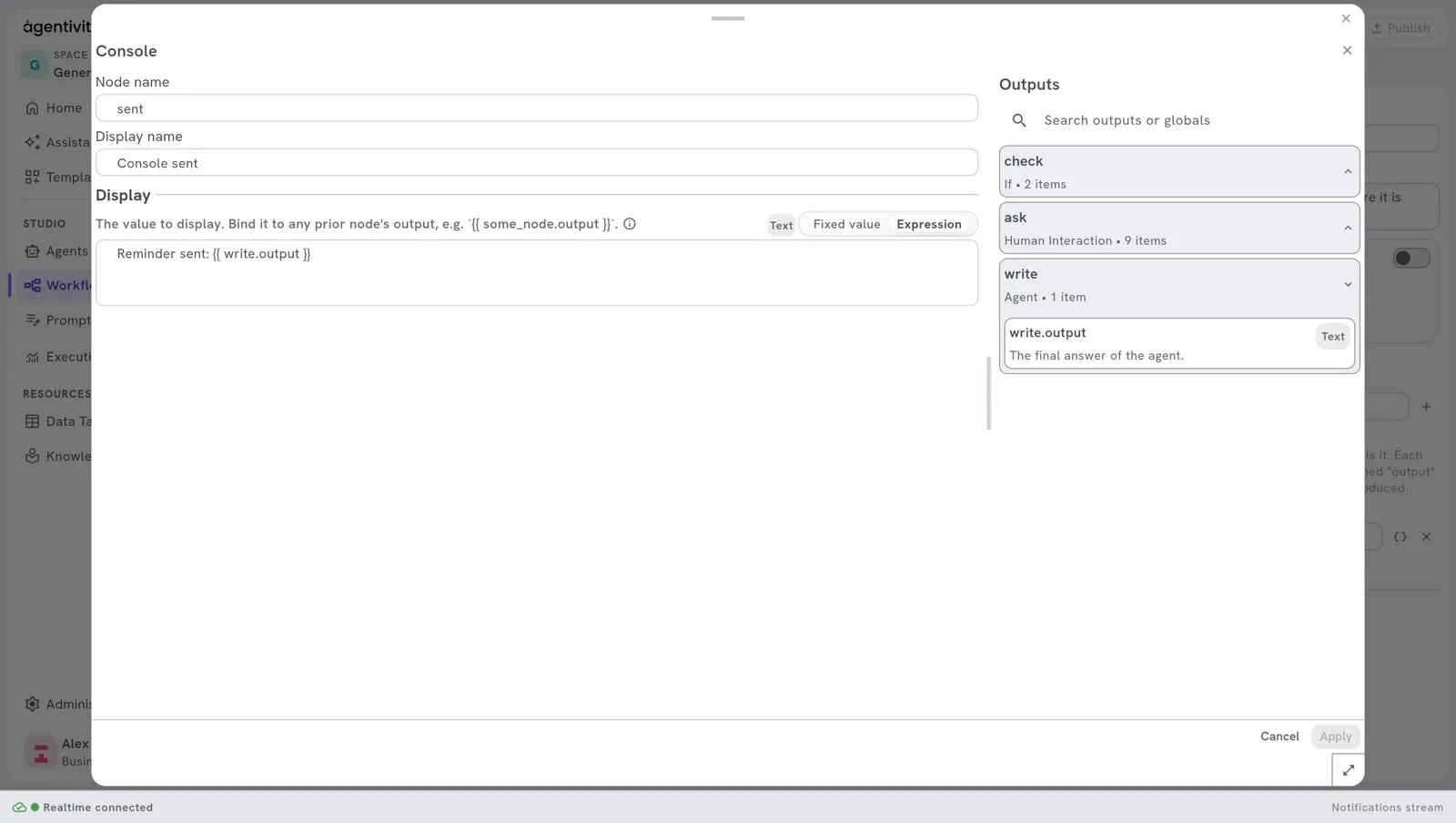Click the info icon beside Display description

[630, 224]
